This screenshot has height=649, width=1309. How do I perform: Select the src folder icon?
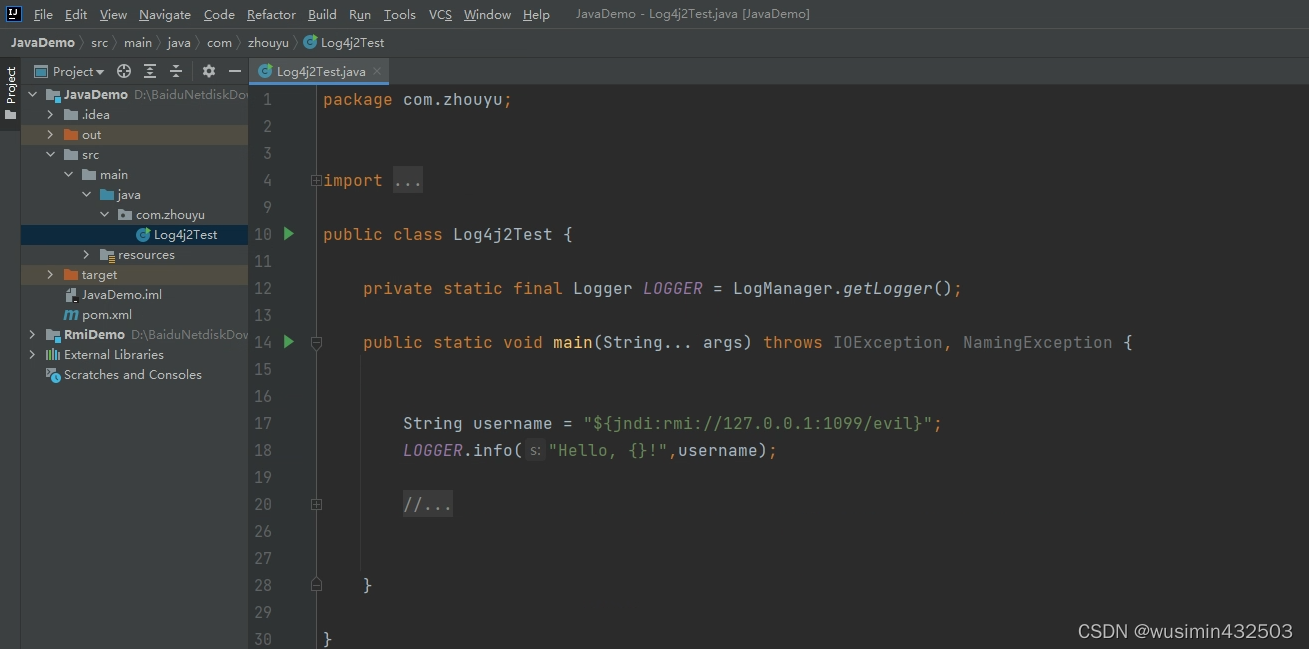(x=71, y=155)
